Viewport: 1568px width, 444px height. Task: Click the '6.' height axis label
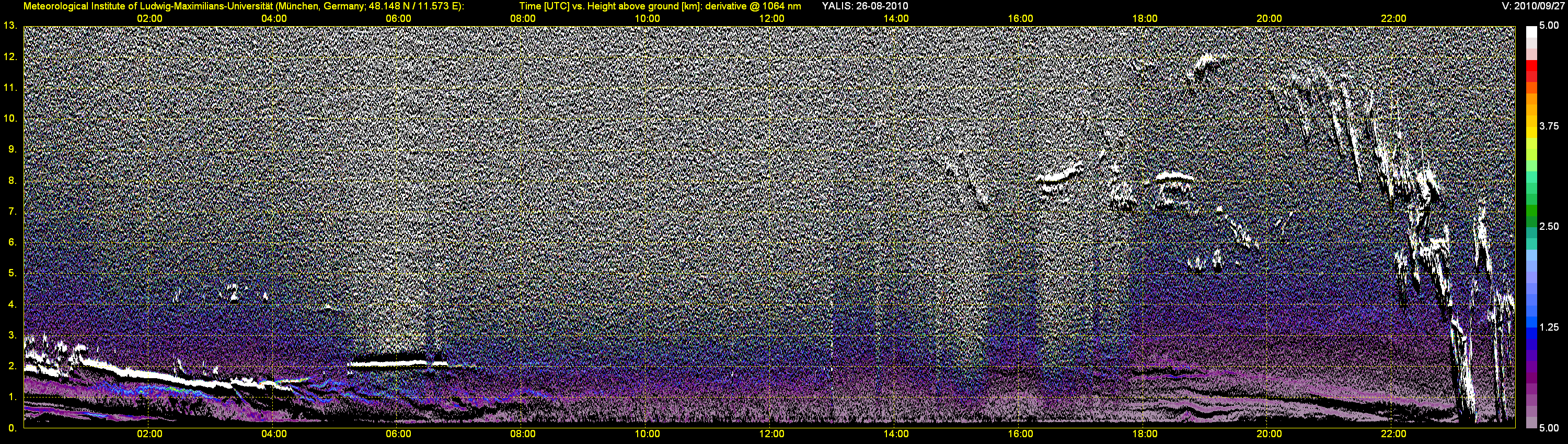click(x=12, y=242)
